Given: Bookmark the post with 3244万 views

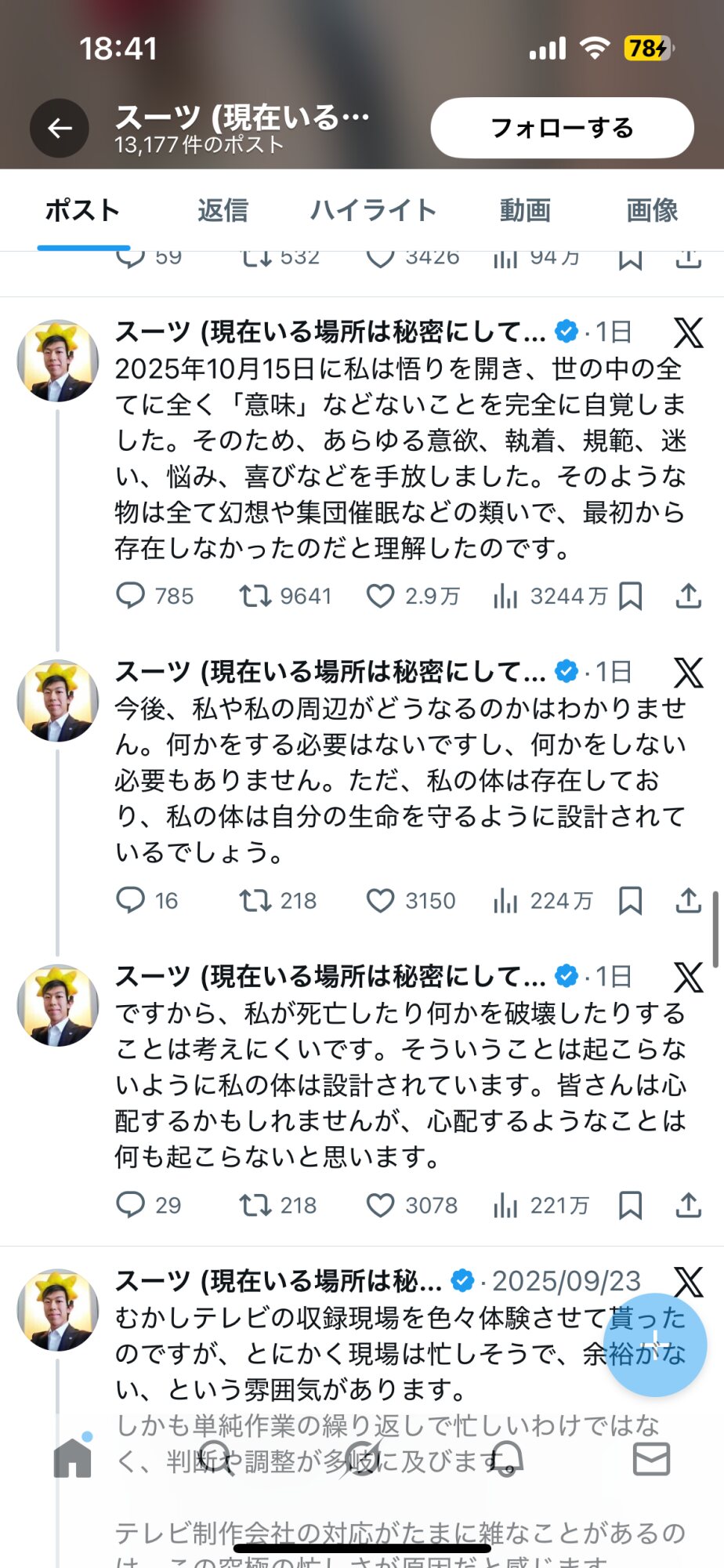Looking at the screenshot, I should click(x=630, y=597).
